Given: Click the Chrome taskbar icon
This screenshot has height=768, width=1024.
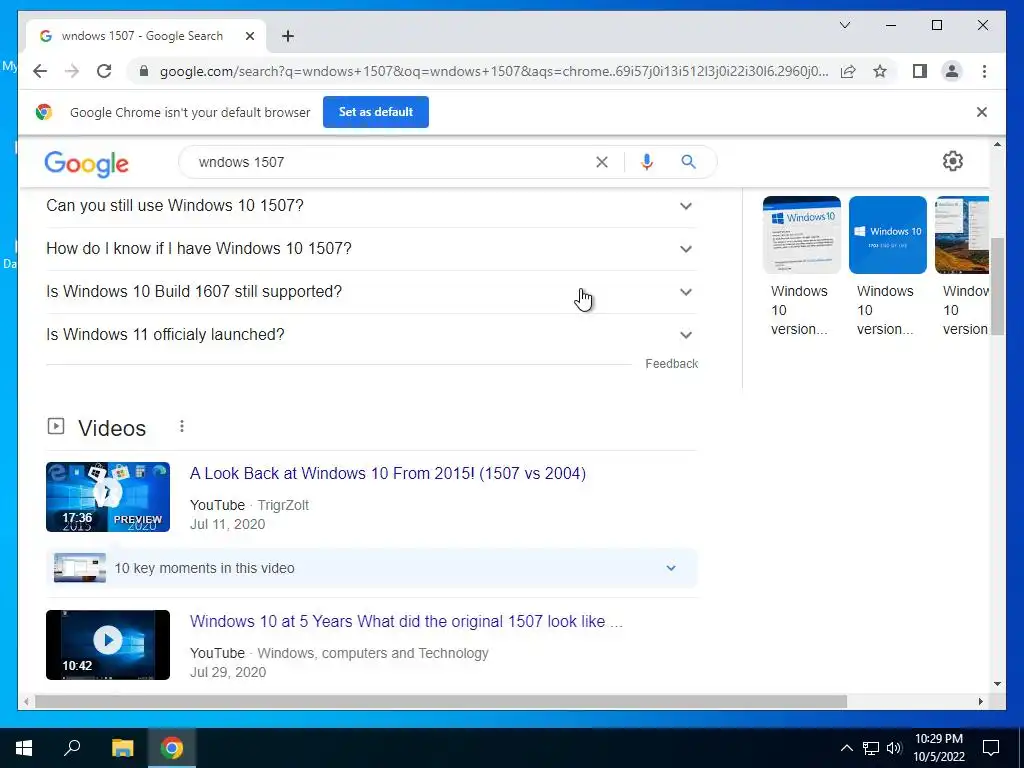Looking at the screenshot, I should point(172,748).
